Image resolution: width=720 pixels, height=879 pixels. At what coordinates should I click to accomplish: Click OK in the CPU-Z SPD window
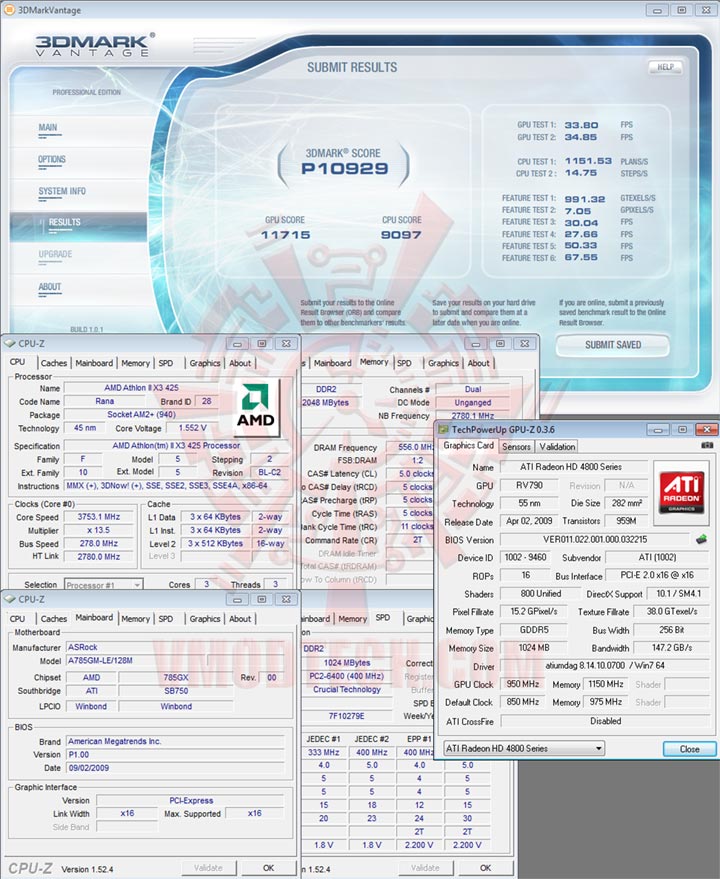click(x=486, y=868)
